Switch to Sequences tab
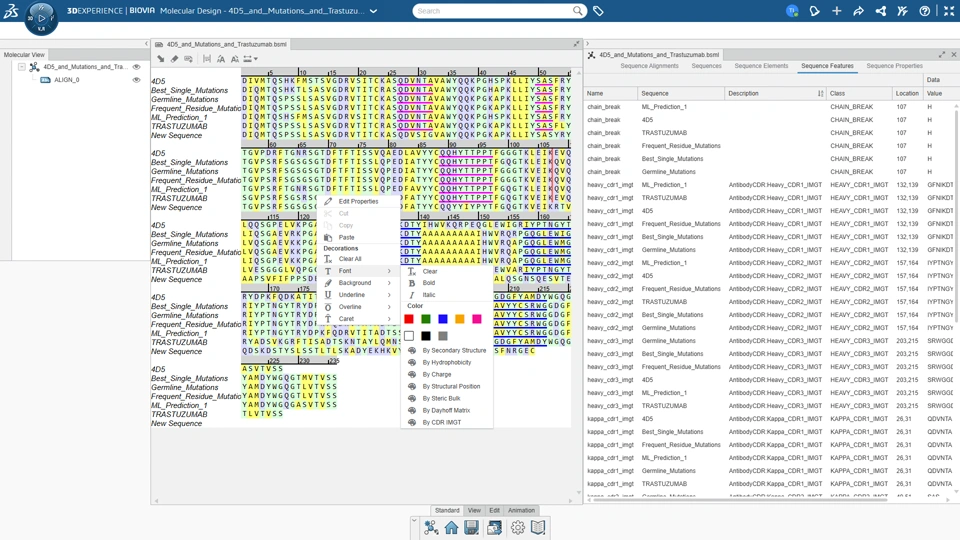960x540 pixels. click(706, 66)
